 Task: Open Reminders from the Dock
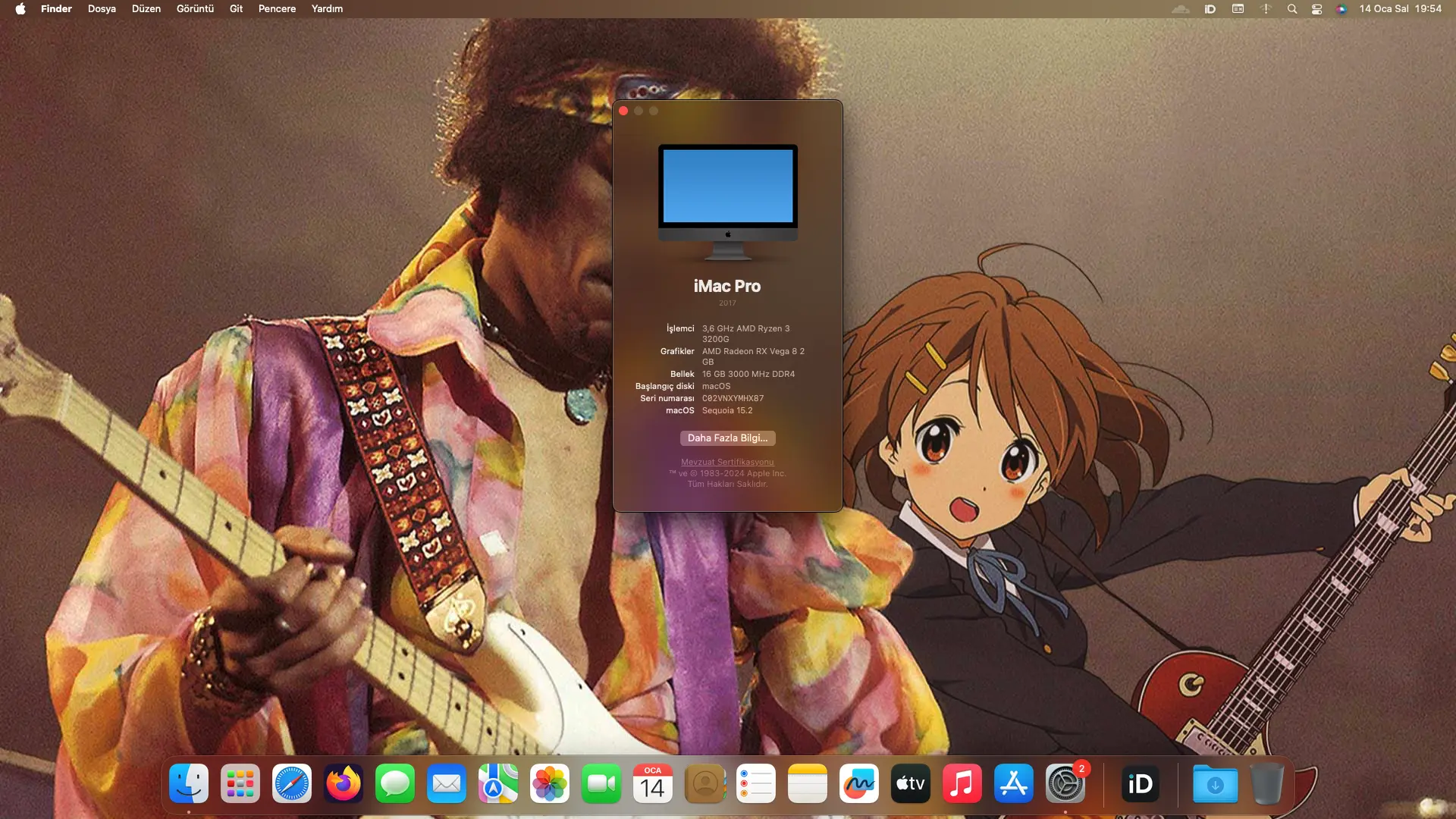pos(756,783)
